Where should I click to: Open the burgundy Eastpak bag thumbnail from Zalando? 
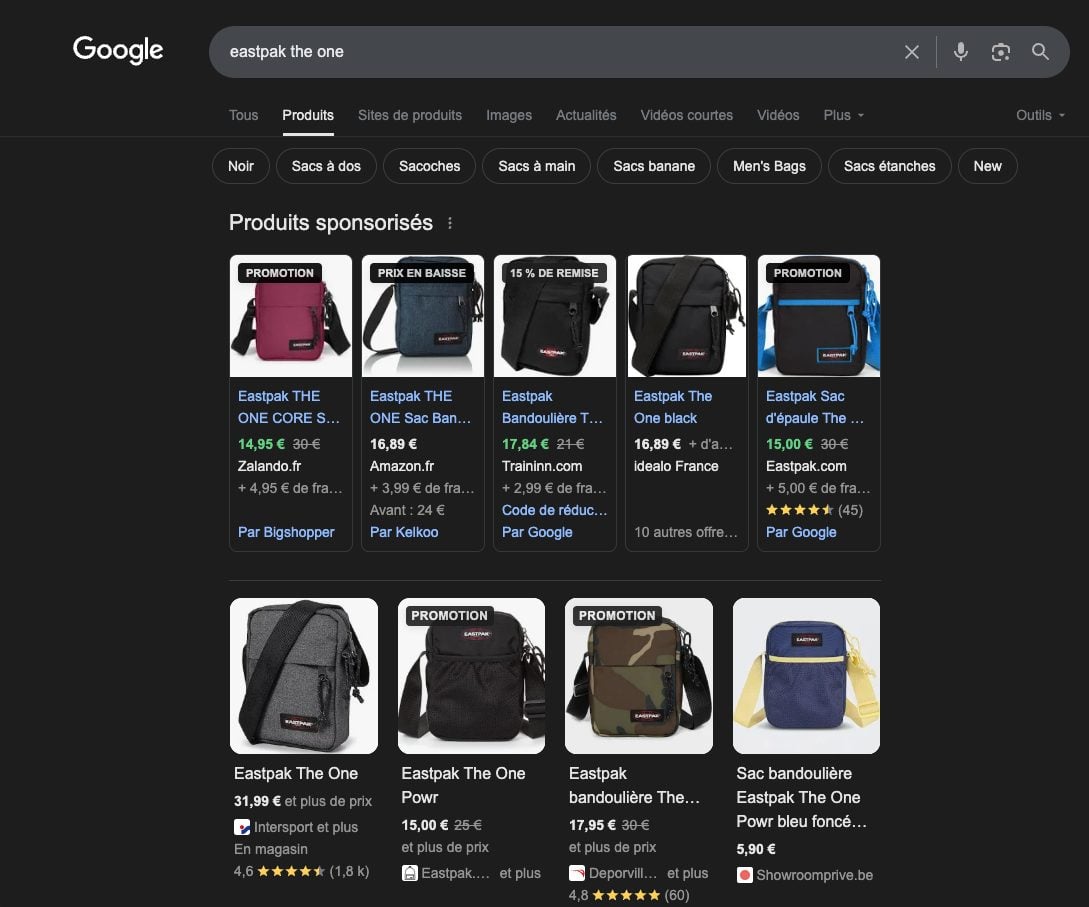291,316
